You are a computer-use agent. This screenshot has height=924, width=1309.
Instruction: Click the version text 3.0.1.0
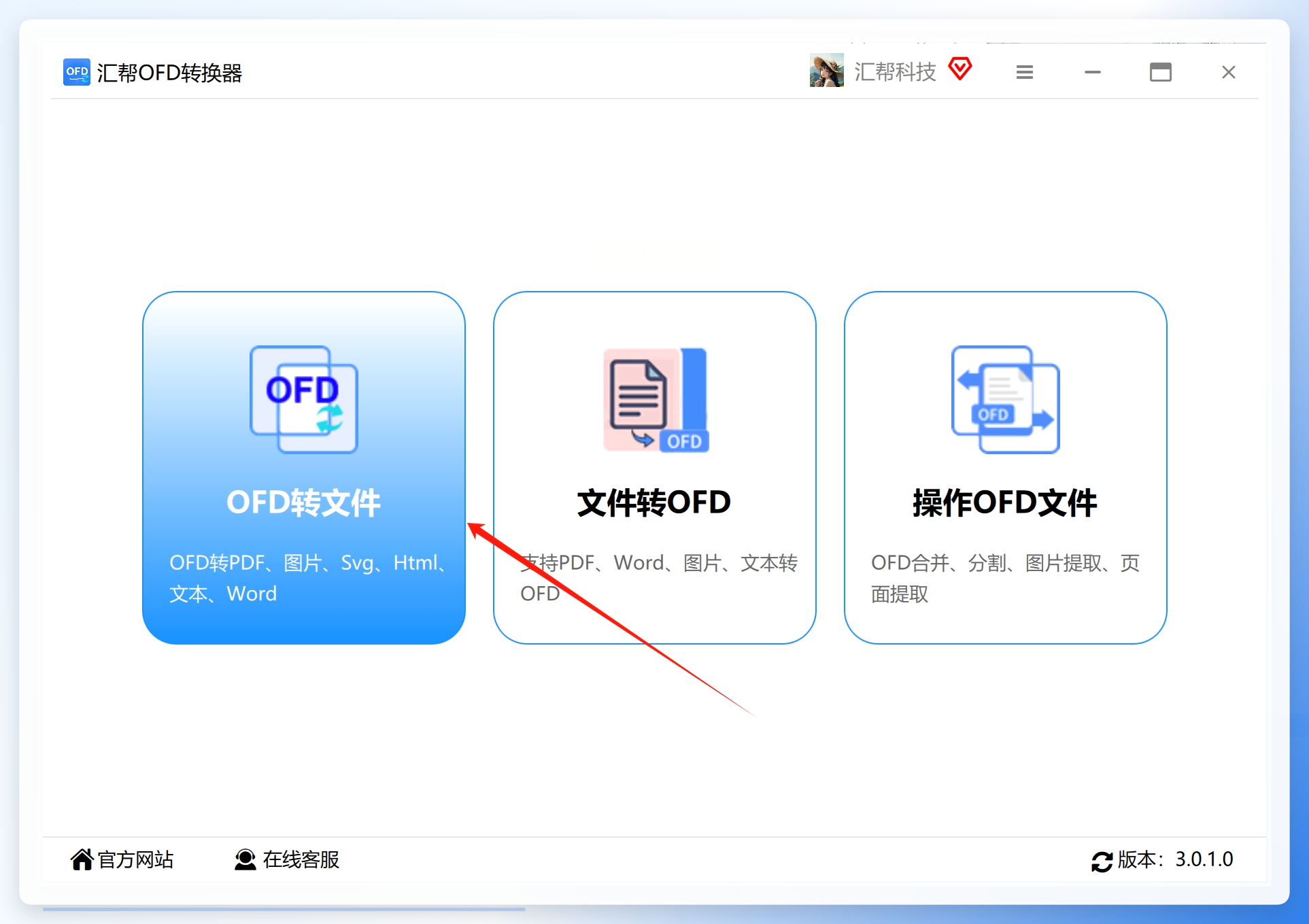(1204, 859)
